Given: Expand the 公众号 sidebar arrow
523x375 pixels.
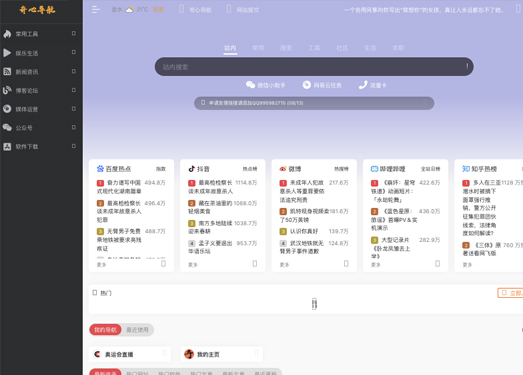Looking at the screenshot, I should click(x=74, y=127).
